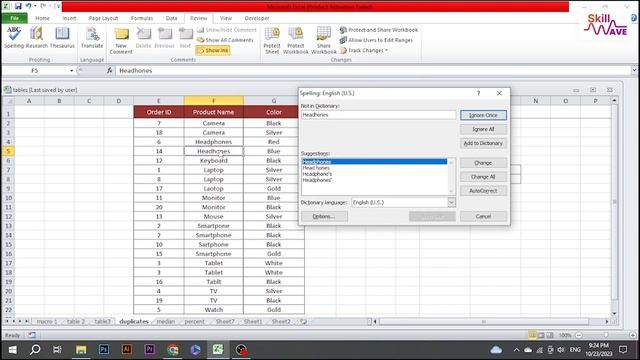Click Add to Dictionary button
This screenshot has width=640, height=360.
[x=483, y=143]
